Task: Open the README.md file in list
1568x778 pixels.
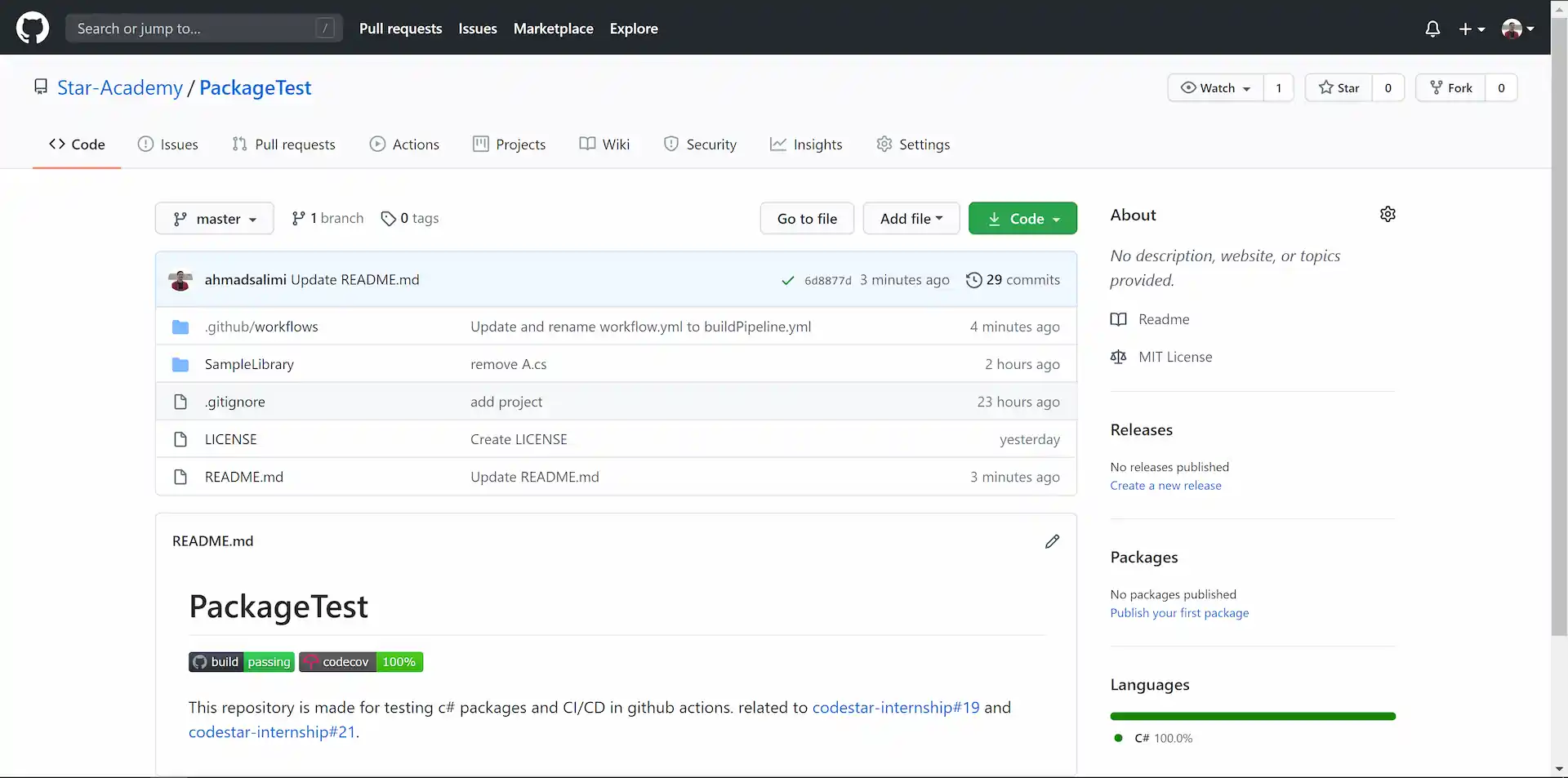Action: tap(243, 477)
